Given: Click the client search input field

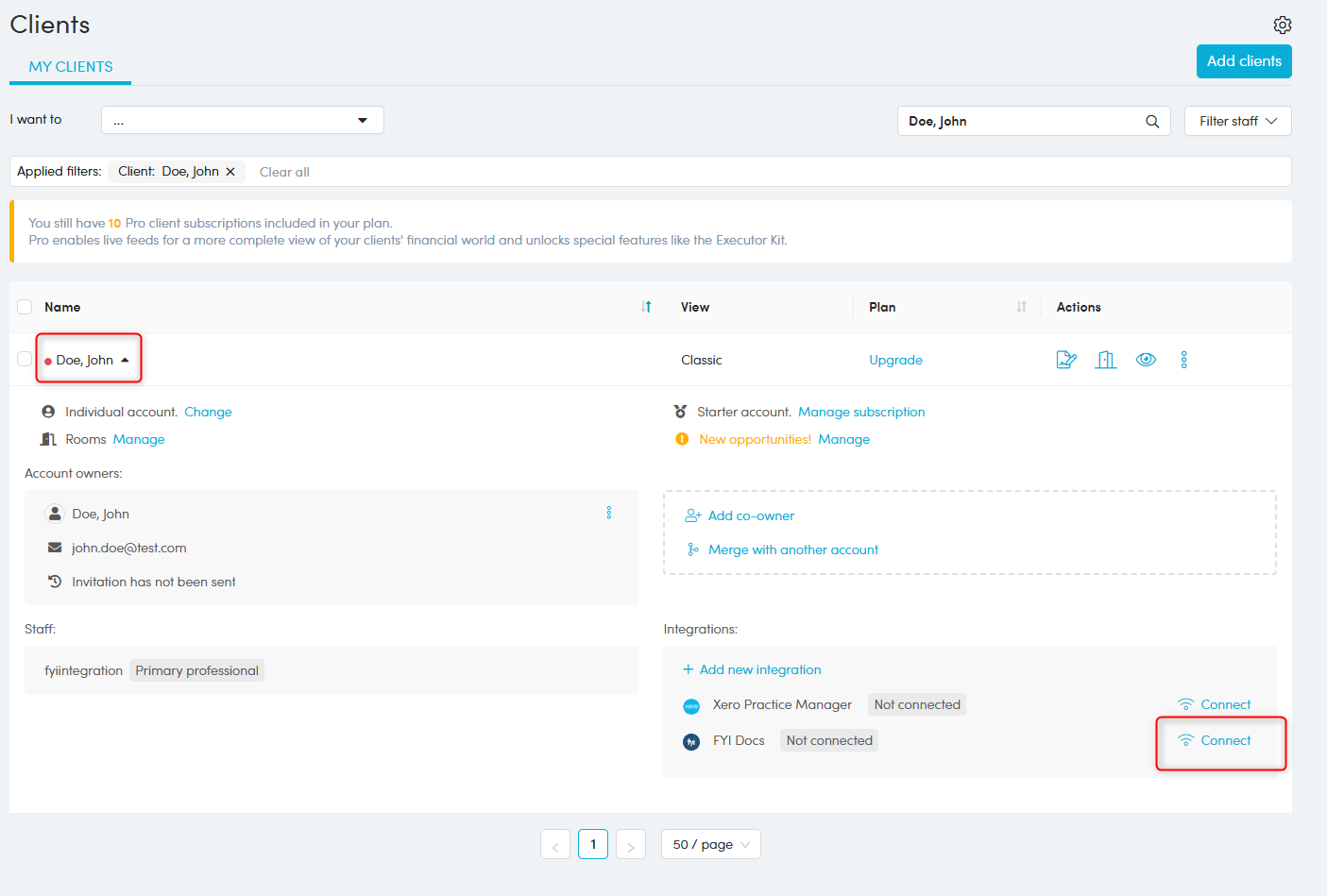Looking at the screenshot, I should tap(1020, 121).
